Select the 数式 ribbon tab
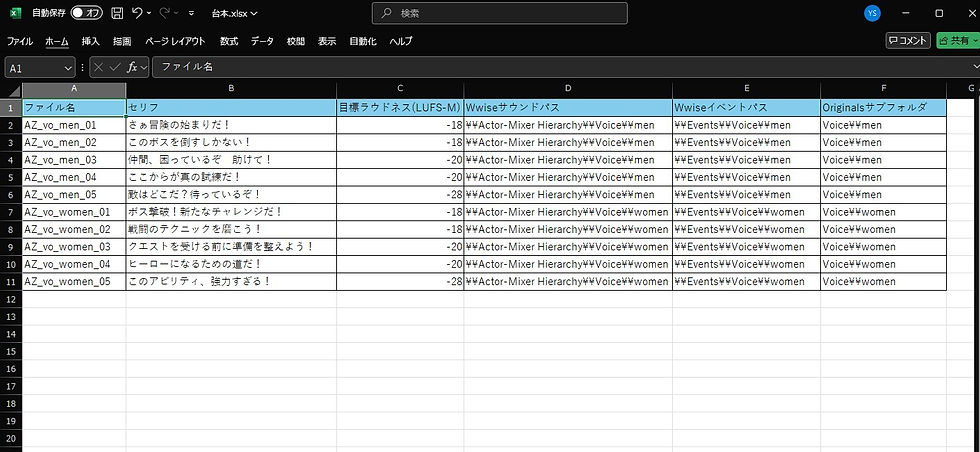Image resolution: width=980 pixels, height=452 pixels. [229, 41]
